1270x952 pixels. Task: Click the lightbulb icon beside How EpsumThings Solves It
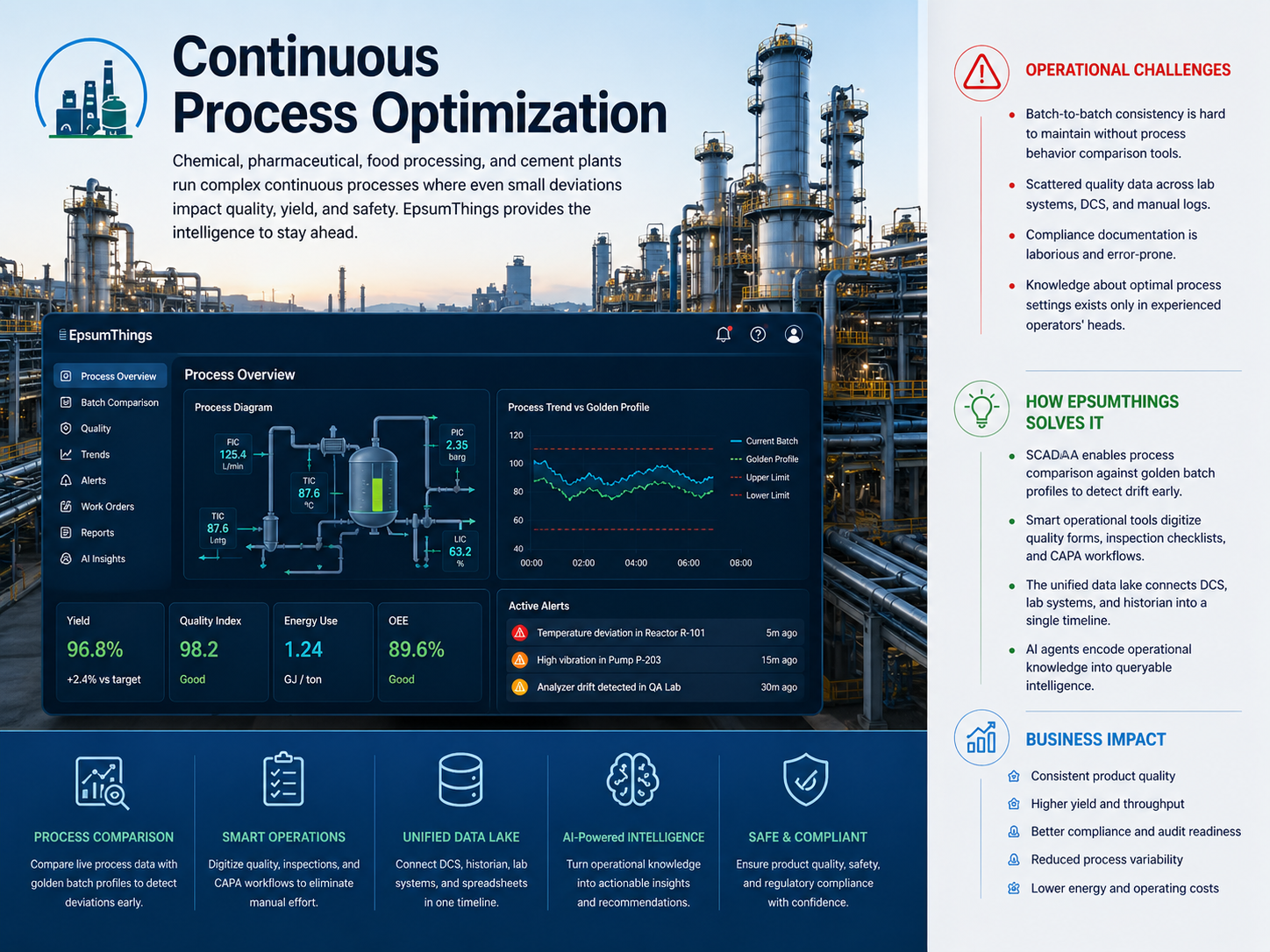coord(981,409)
